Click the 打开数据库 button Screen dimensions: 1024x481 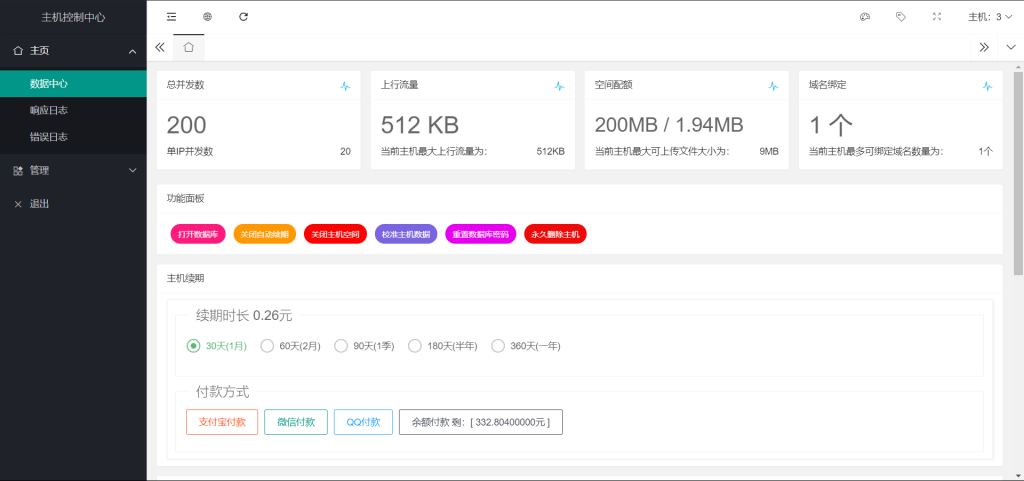click(198, 234)
